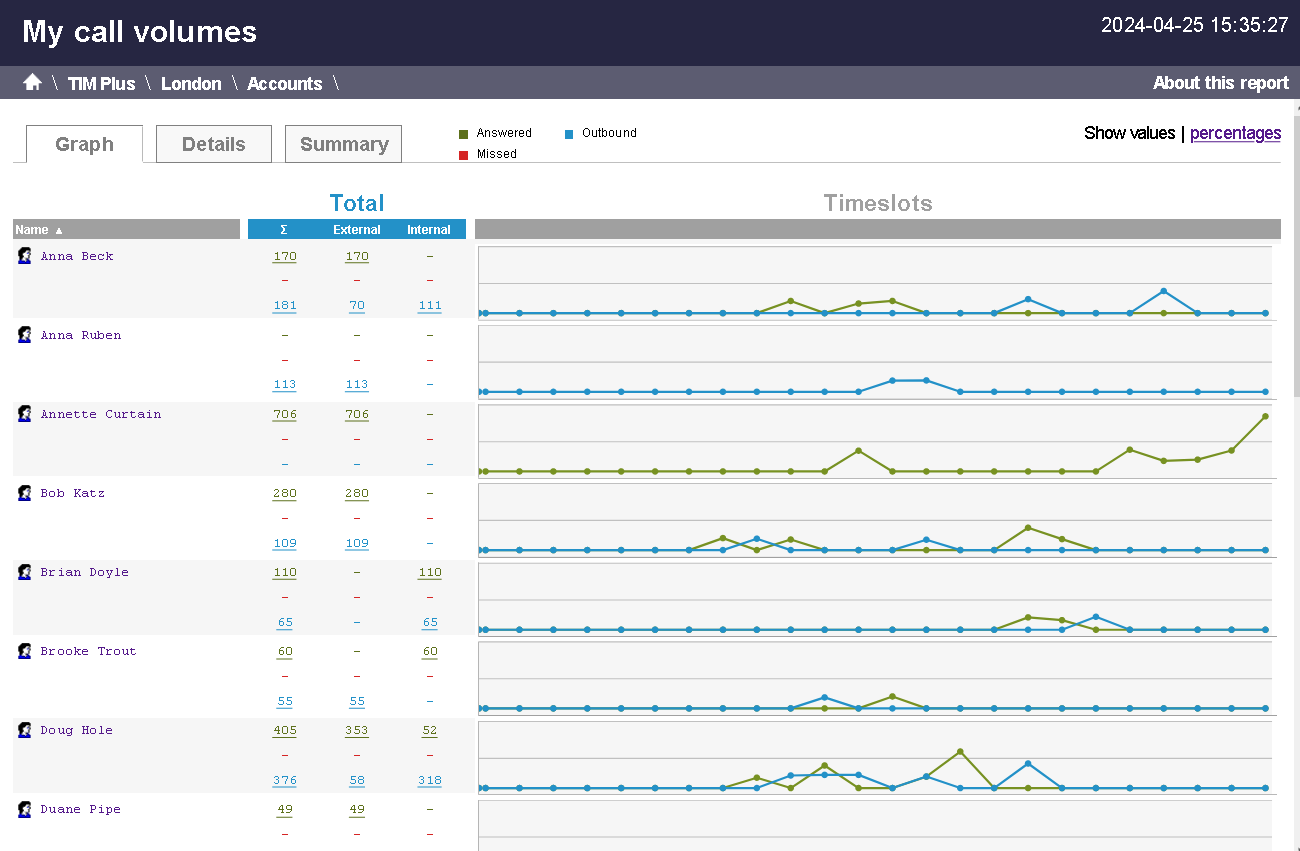The height and width of the screenshot is (851, 1300).
Task: Go to TIM Plus breadcrumb
Action: coord(101,84)
